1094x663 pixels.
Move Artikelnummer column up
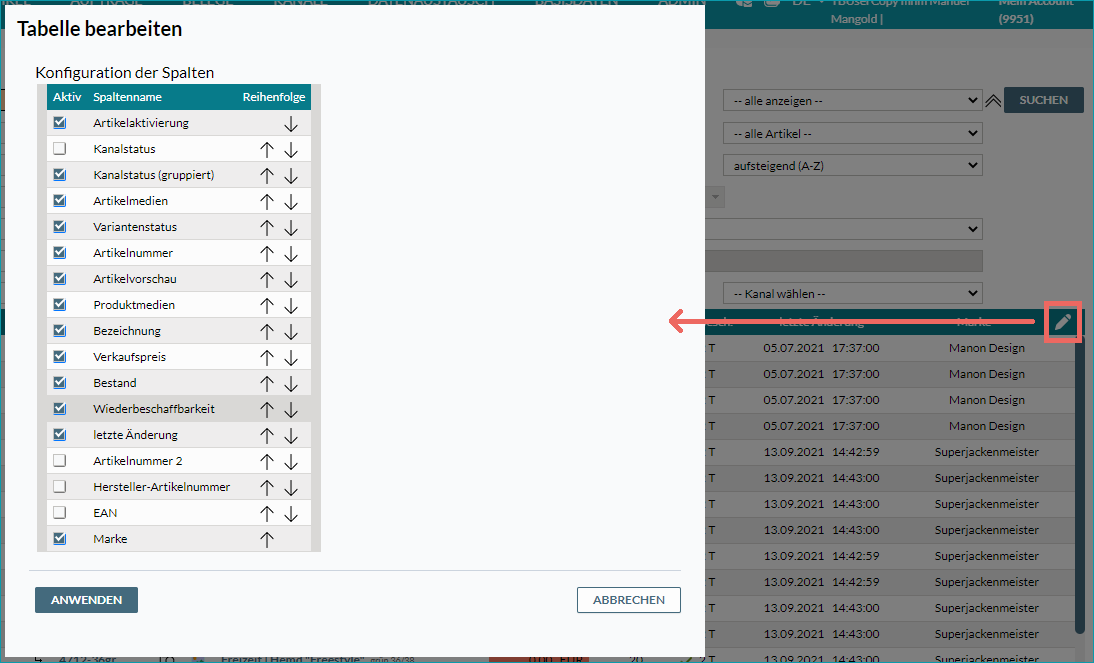click(x=267, y=254)
